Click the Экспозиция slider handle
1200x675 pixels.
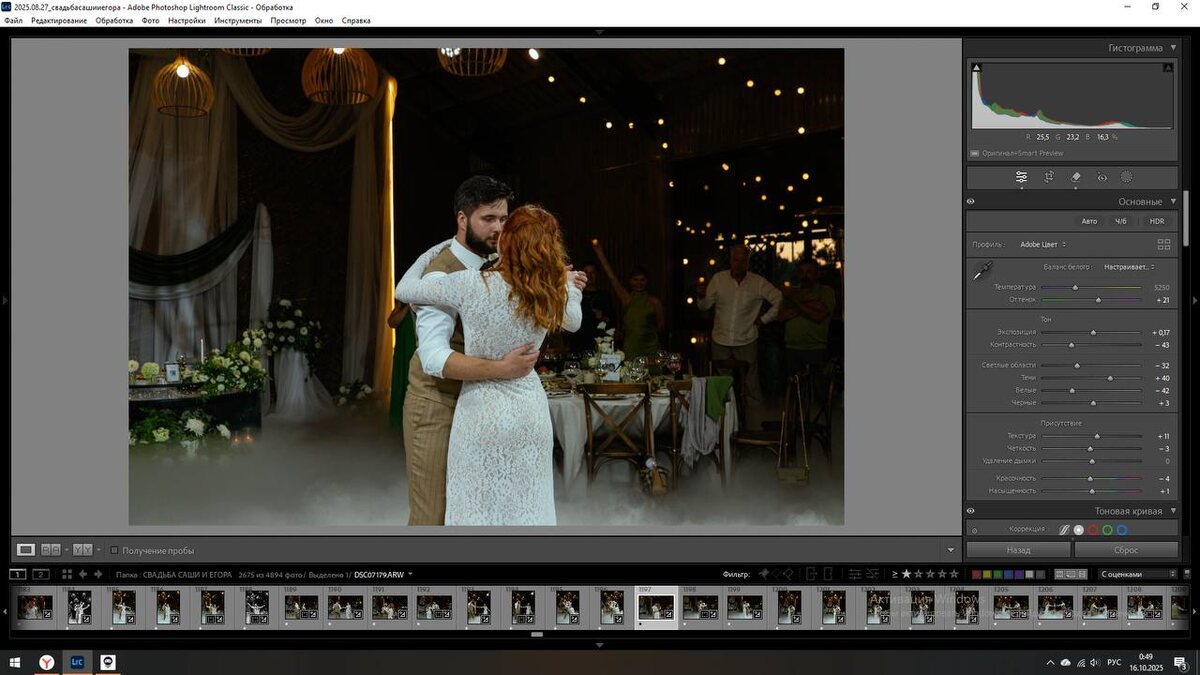tap(1093, 332)
